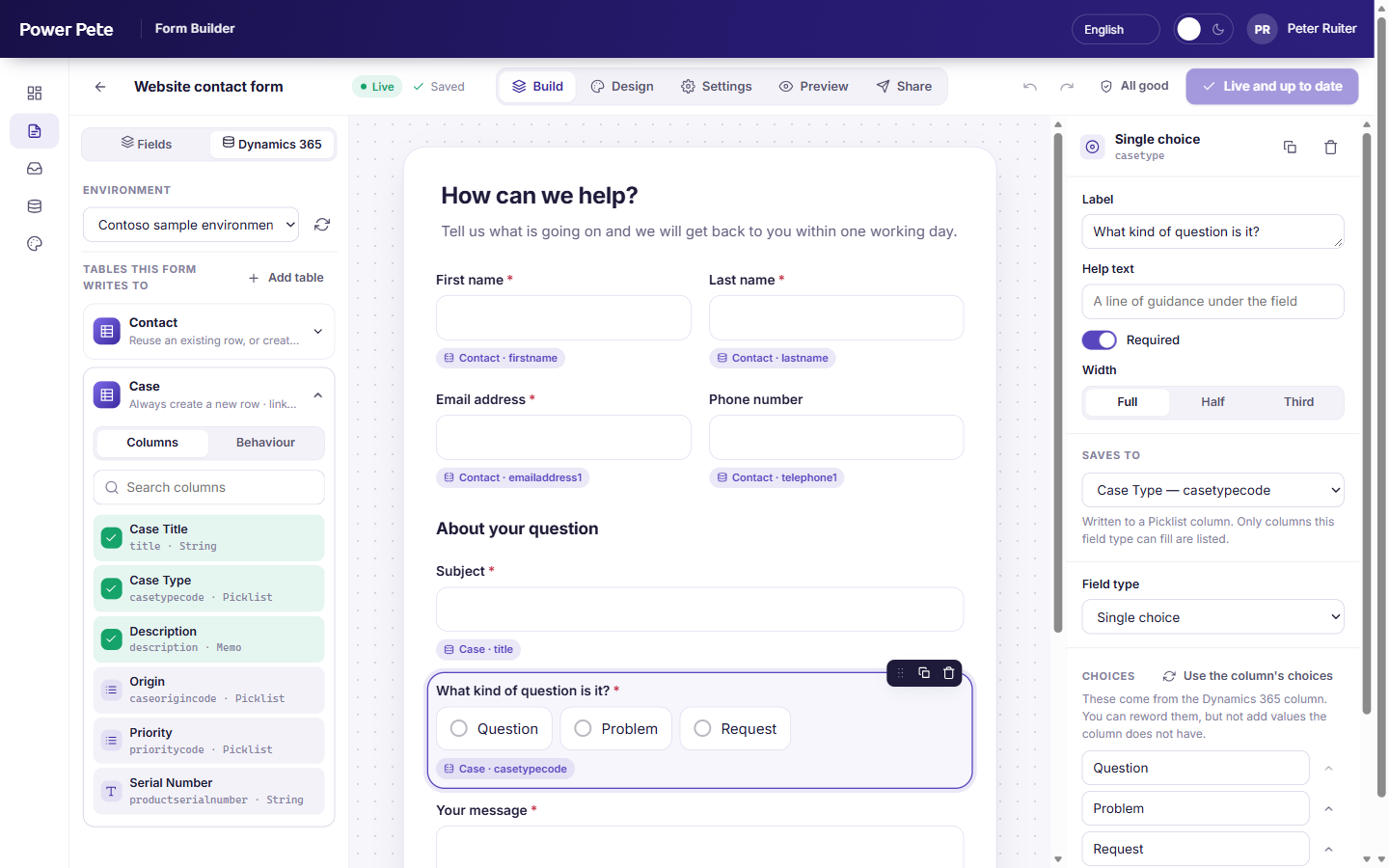Click the Help text input field
1389x868 pixels.
(1213, 302)
